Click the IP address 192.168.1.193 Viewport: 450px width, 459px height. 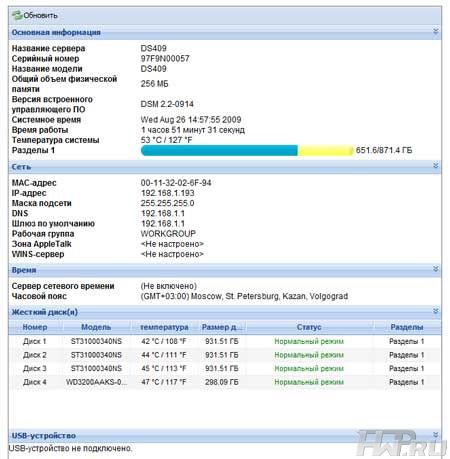point(168,193)
